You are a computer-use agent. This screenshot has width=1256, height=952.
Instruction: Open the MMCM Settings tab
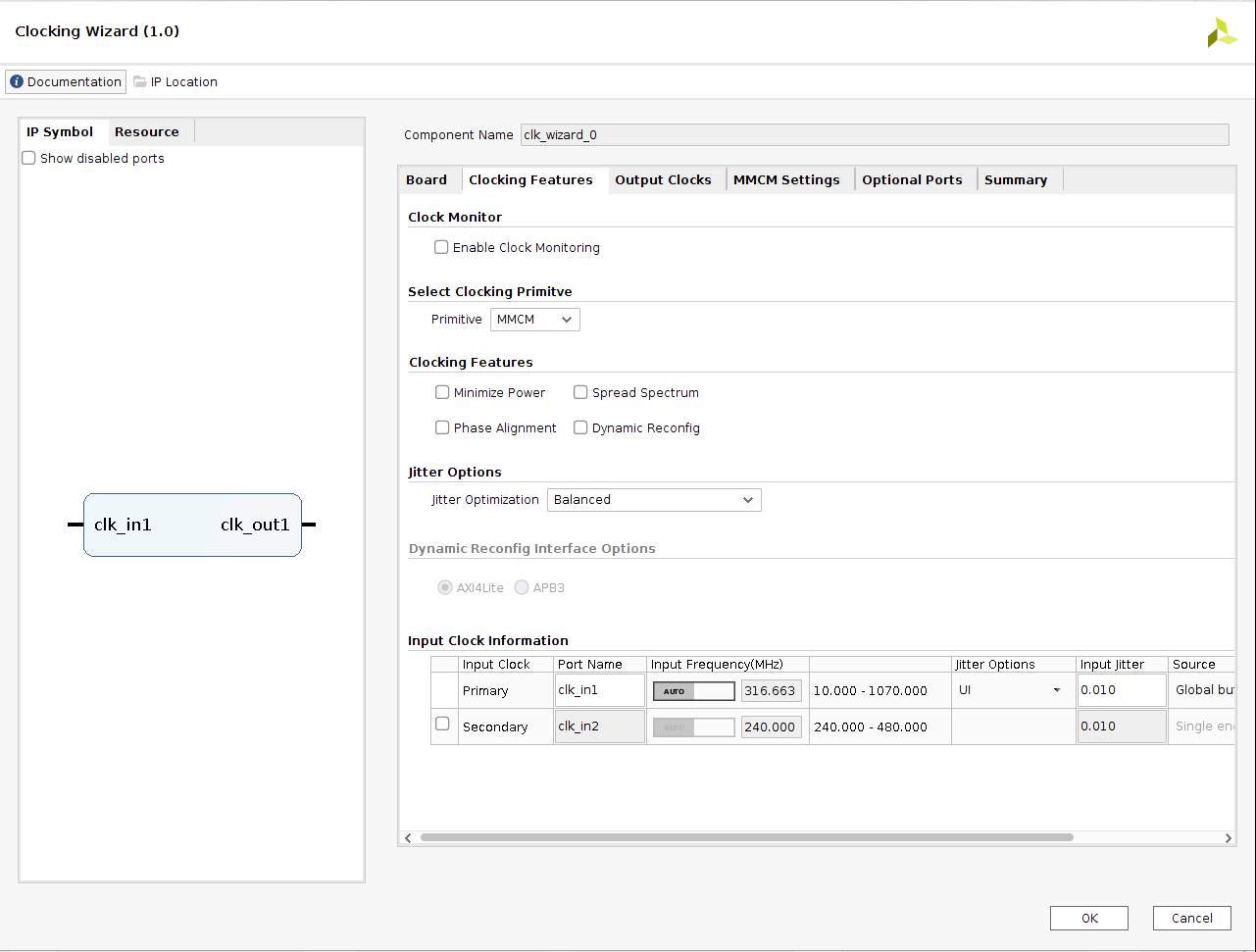[786, 180]
